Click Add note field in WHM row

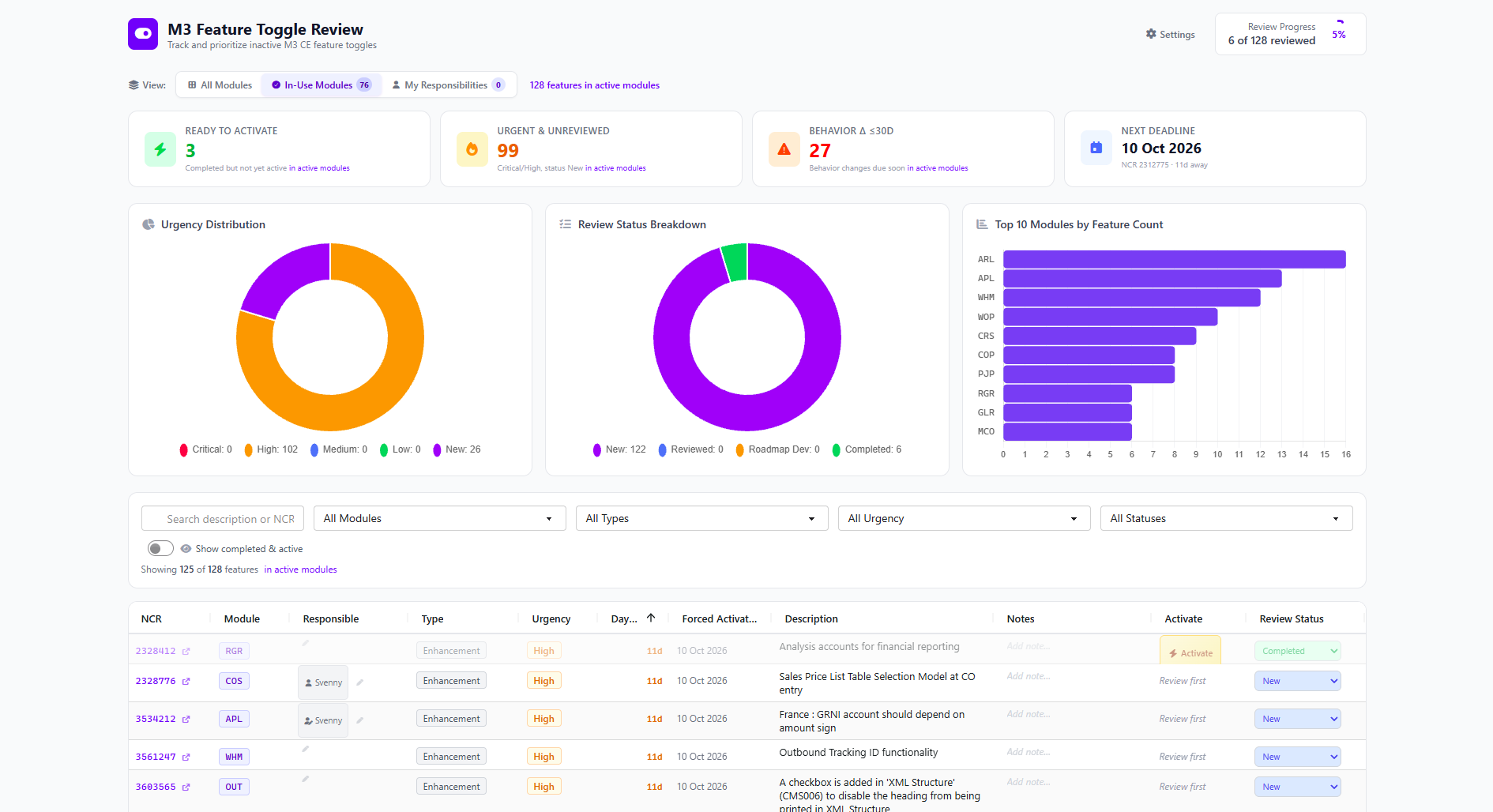[x=1029, y=752]
